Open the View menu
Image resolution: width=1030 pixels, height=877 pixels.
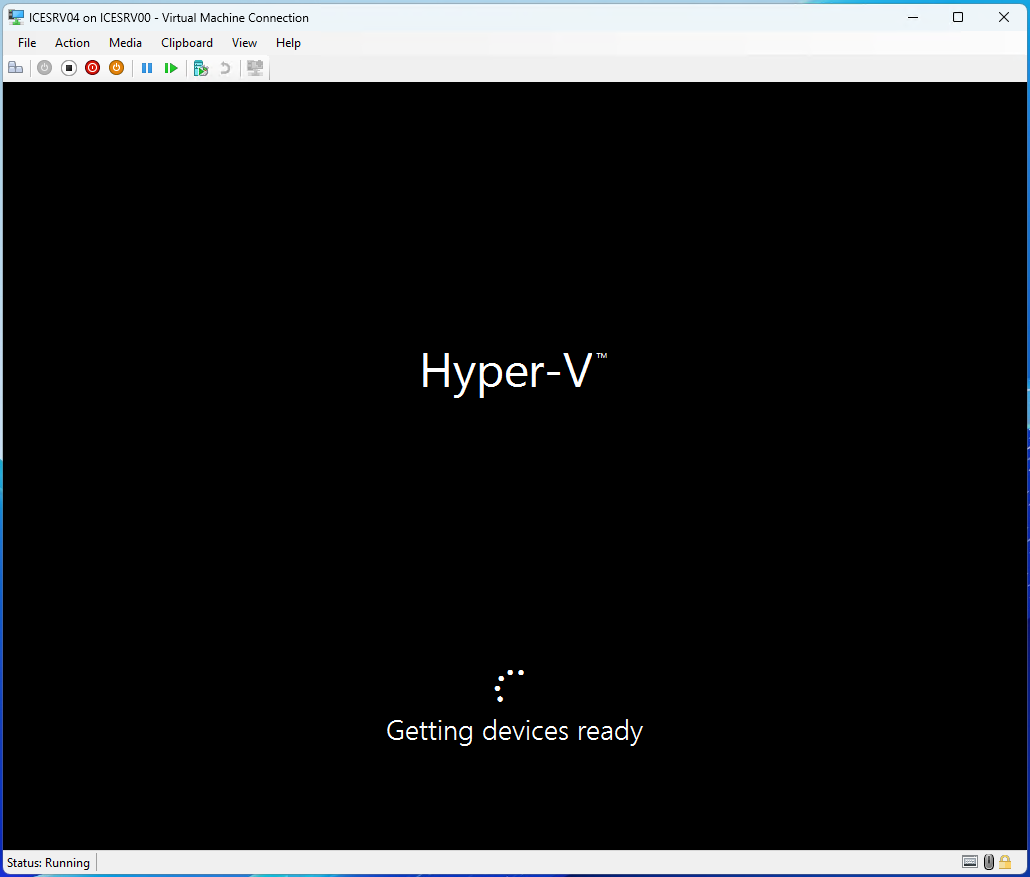244,43
